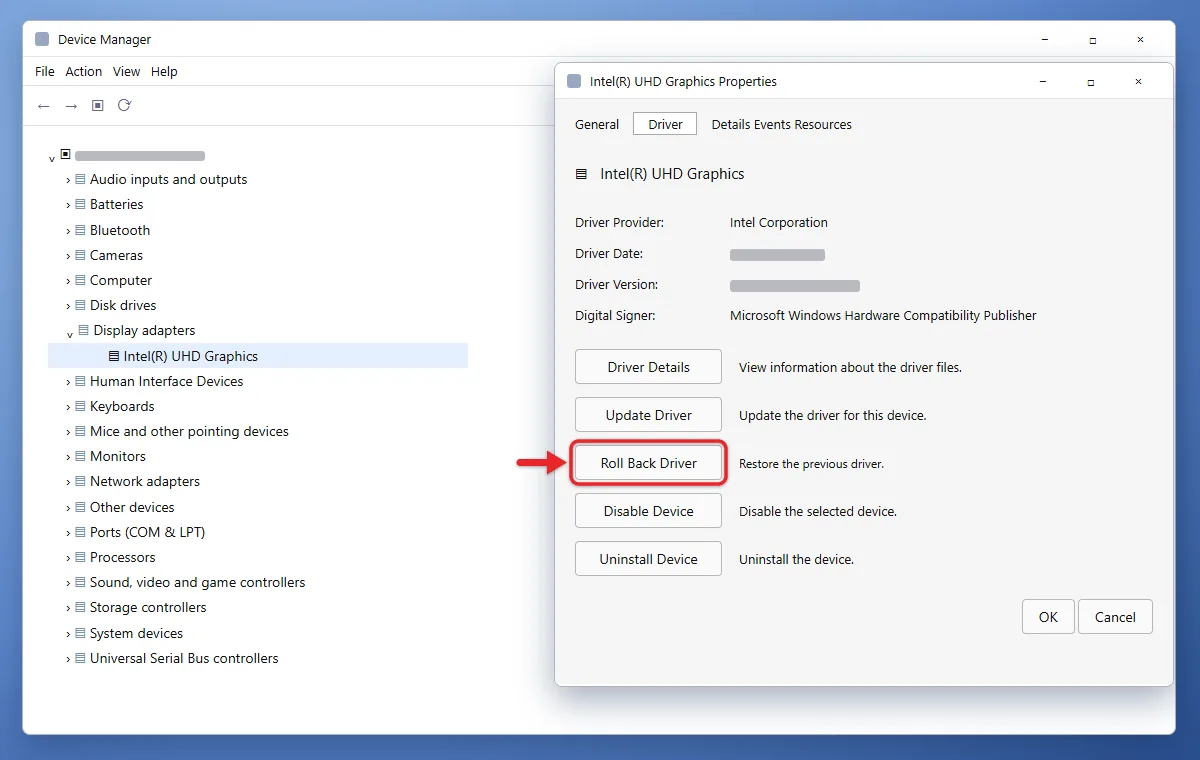
Task: Switch to the General tab
Action: click(597, 125)
